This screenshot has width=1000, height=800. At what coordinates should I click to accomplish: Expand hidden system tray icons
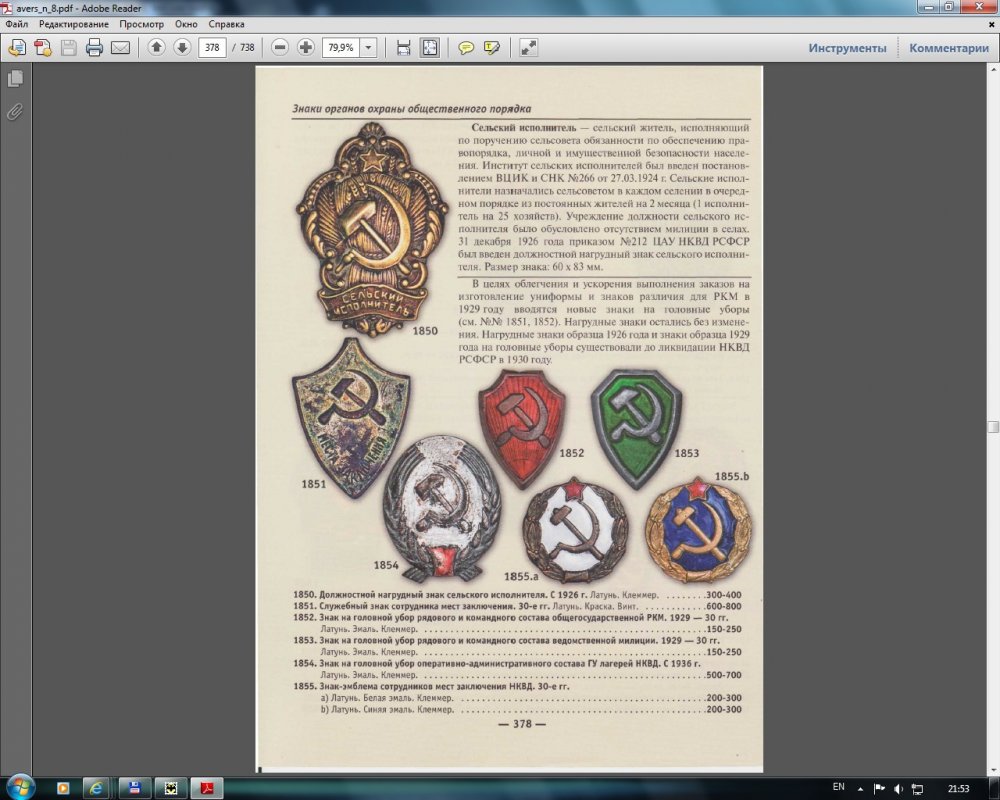pyautogui.click(x=863, y=788)
